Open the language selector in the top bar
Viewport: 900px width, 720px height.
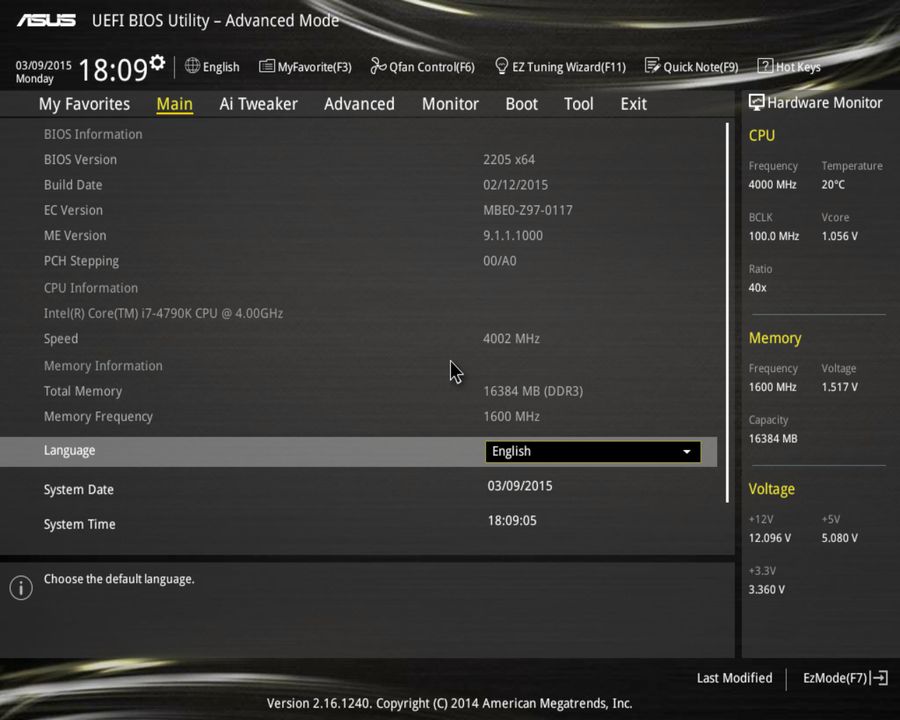tap(212, 66)
